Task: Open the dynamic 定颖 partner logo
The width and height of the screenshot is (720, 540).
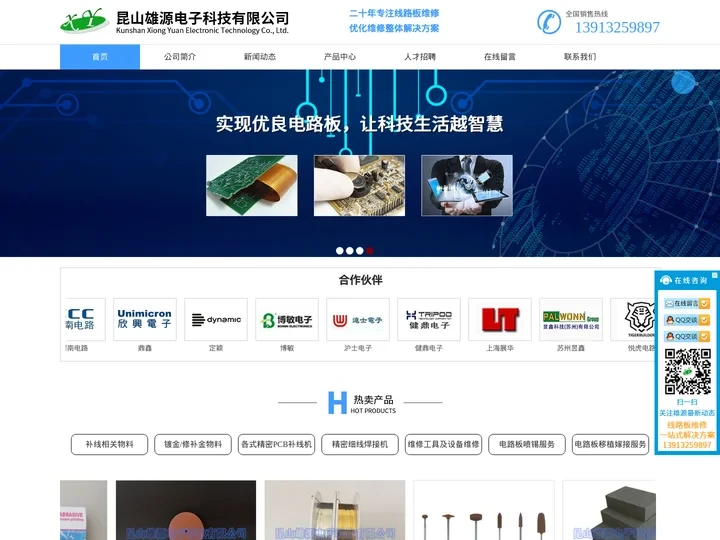Action: click(216, 319)
